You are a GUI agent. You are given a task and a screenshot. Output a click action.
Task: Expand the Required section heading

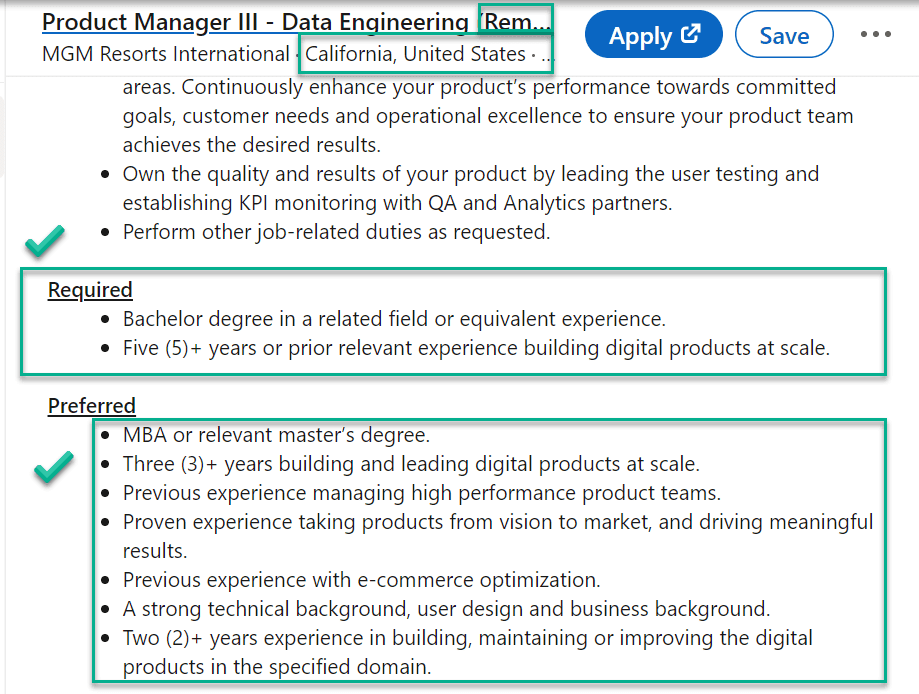(x=89, y=290)
